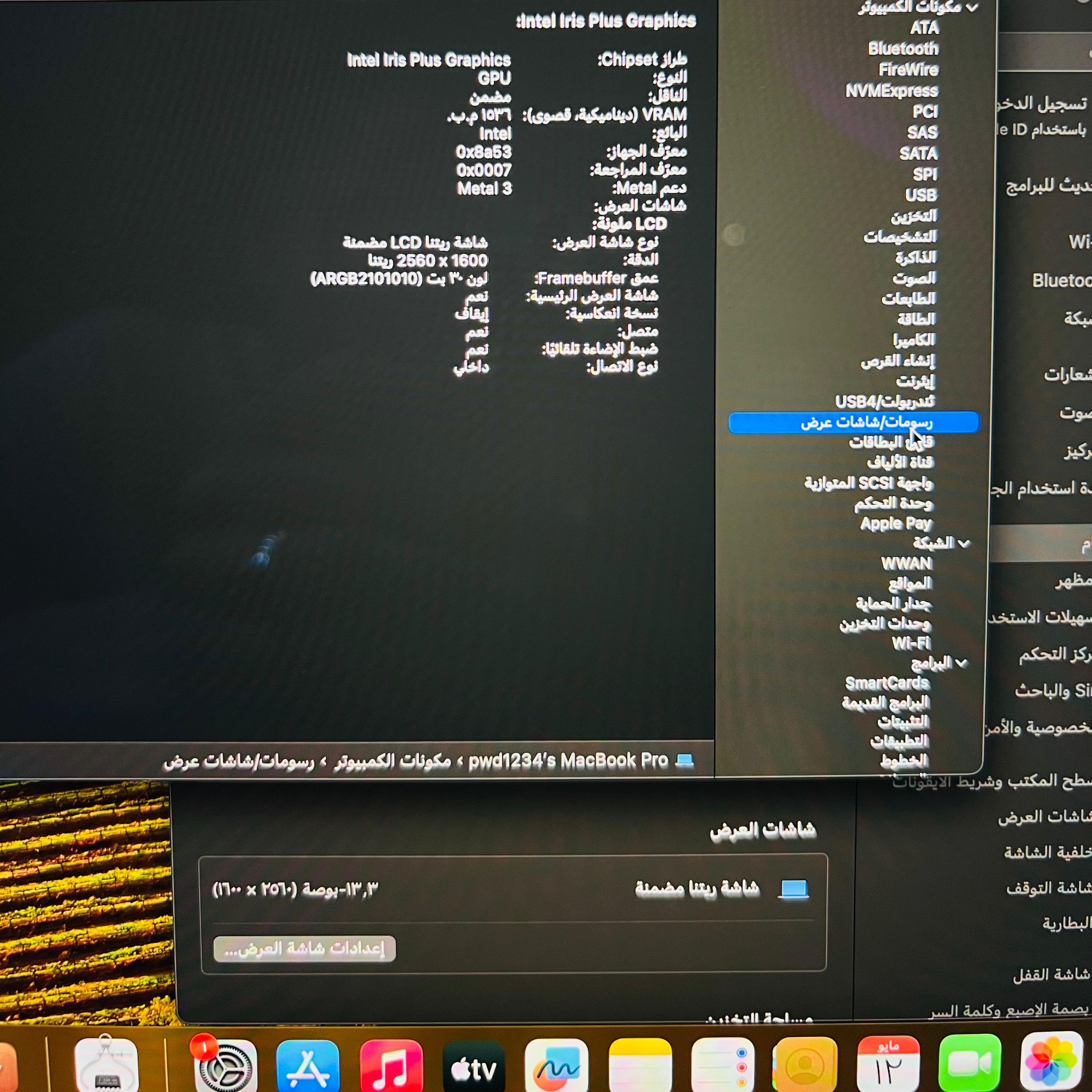Open شاشة التوقف in System Settings sidebar

click(1049, 889)
